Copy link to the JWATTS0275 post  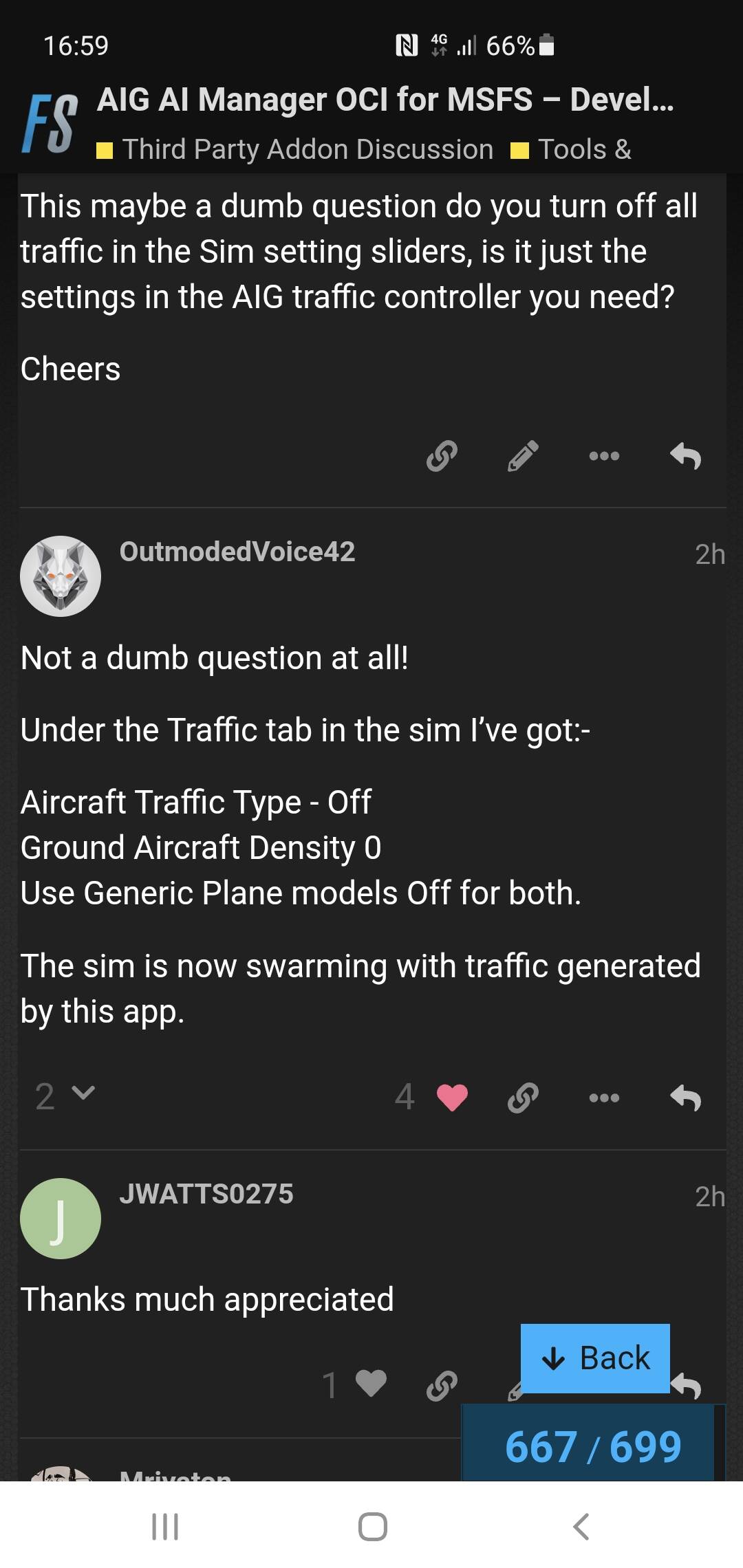click(442, 1384)
